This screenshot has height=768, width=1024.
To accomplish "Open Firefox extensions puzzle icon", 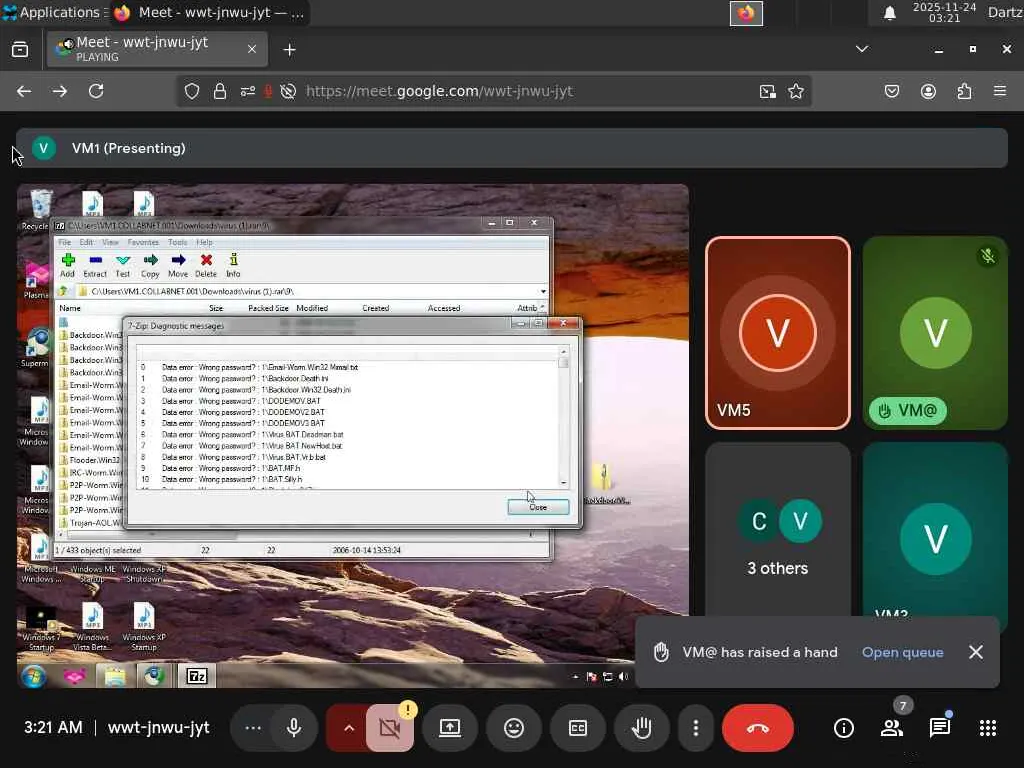I will [964, 91].
